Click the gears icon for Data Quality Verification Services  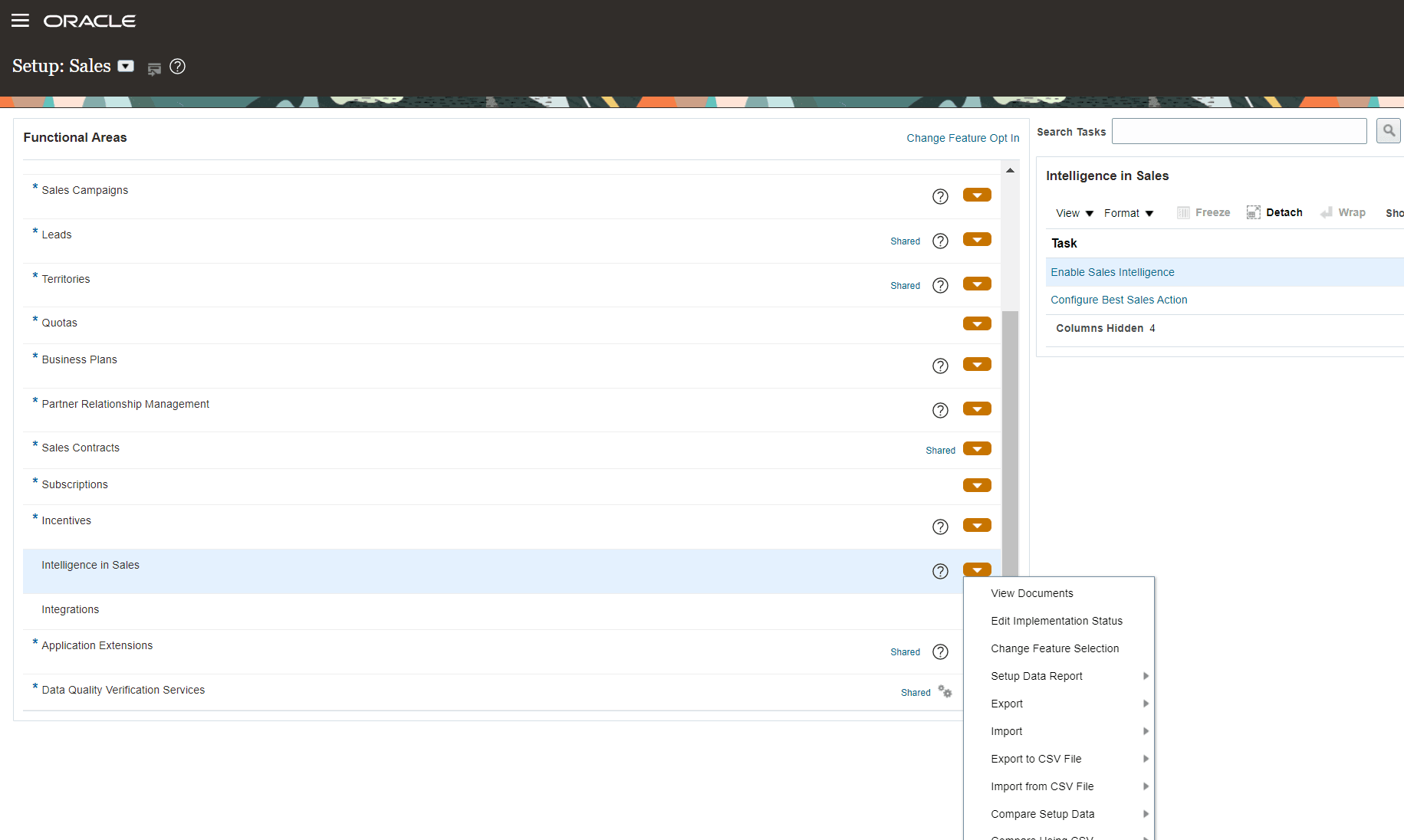pos(945,691)
